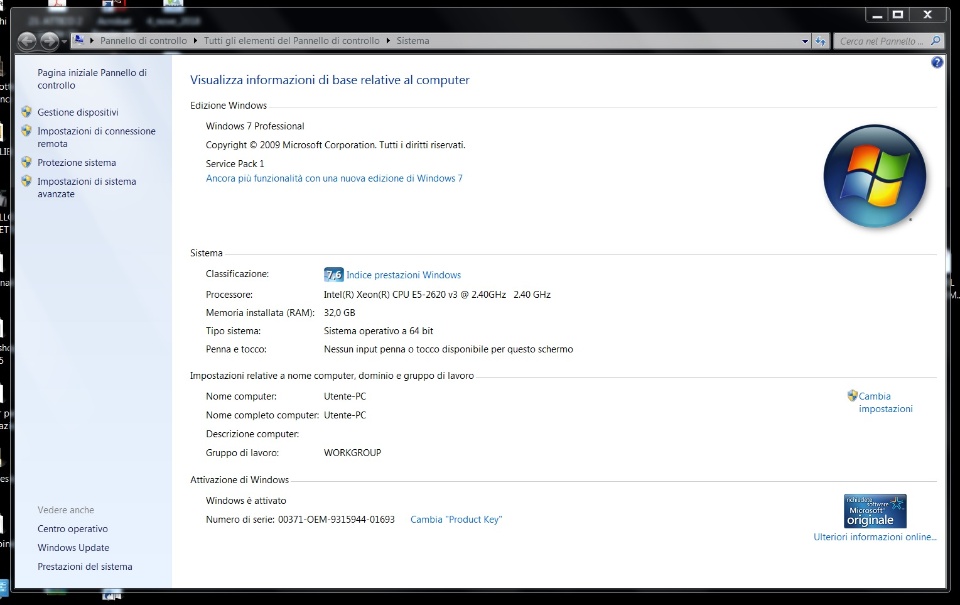Open address bar history dropdown
The height and width of the screenshot is (605, 960).
805,41
